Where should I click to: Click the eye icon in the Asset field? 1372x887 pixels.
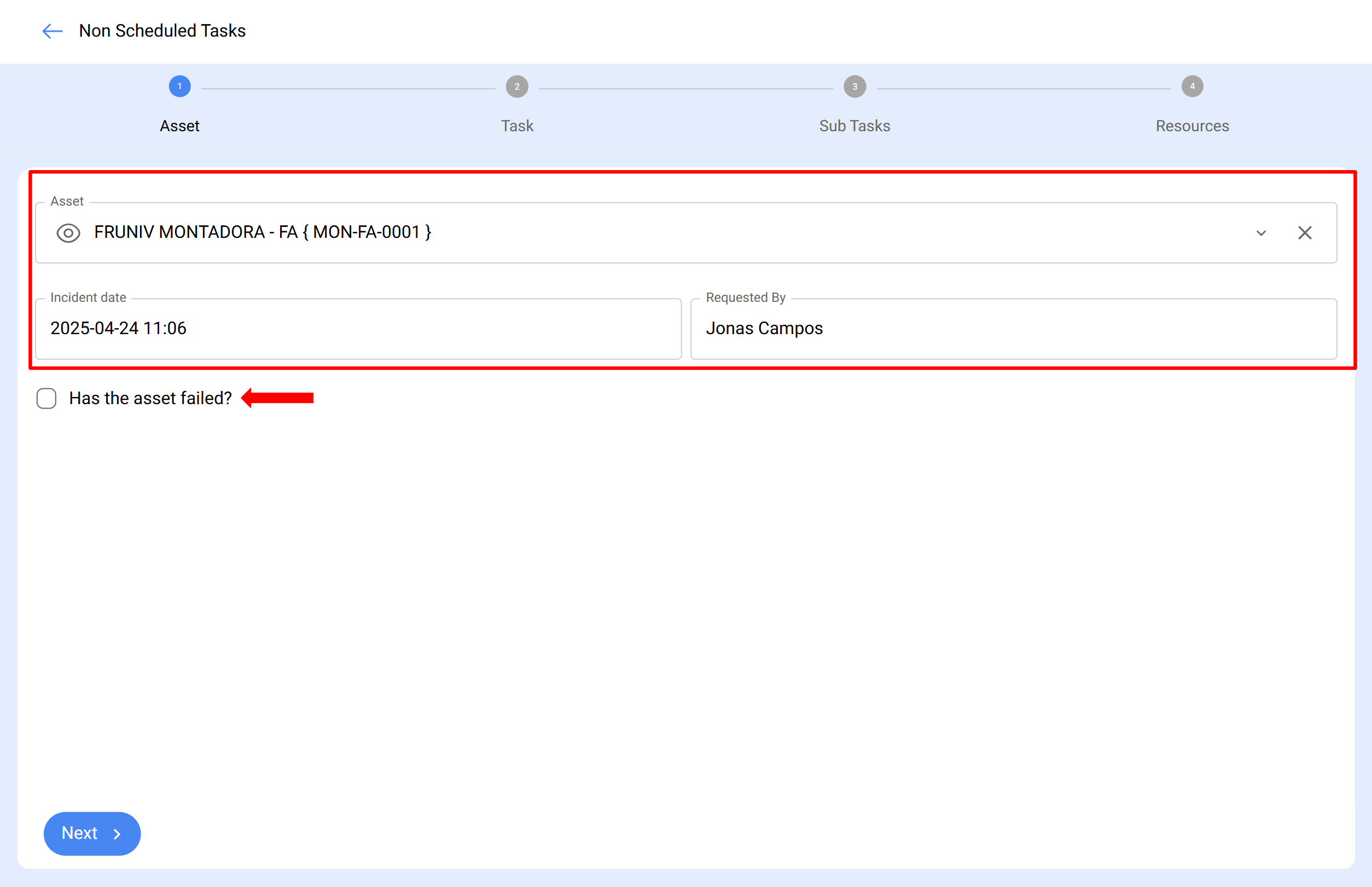(x=68, y=233)
